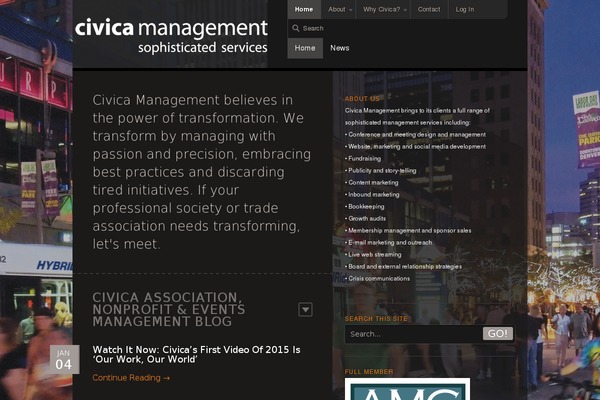Open the About menu dropdown arrow
600x400 pixels.
(x=351, y=10)
